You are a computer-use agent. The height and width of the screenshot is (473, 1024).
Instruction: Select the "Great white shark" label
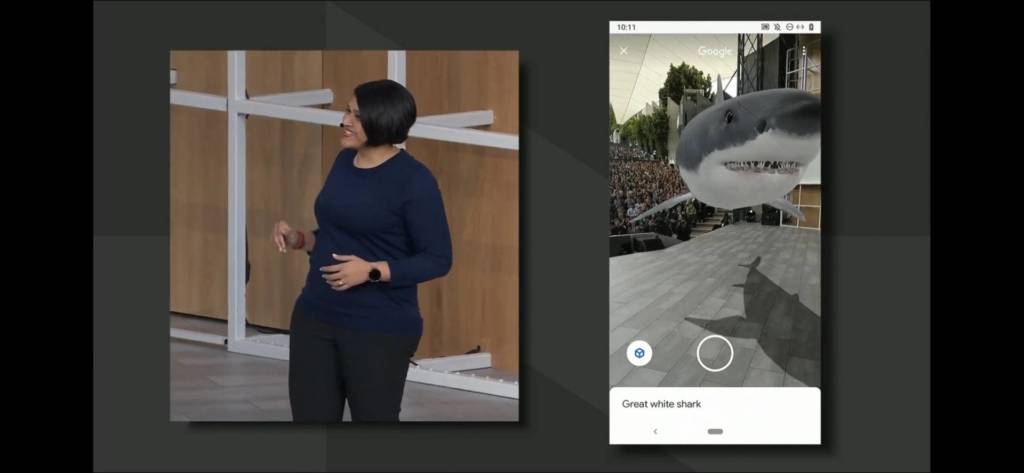coord(661,404)
